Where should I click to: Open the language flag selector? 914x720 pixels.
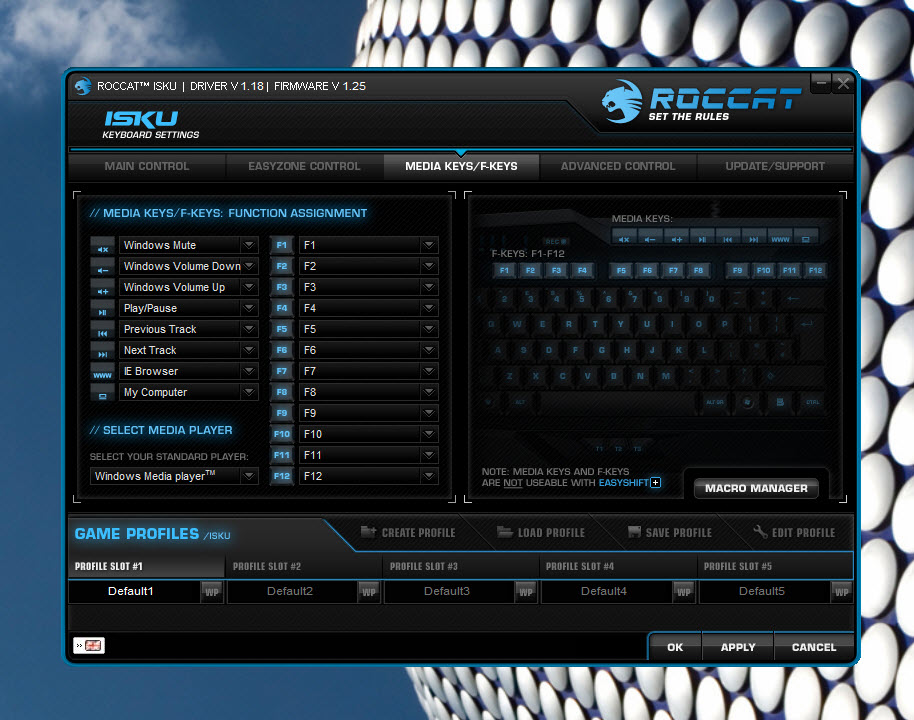point(89,645)
